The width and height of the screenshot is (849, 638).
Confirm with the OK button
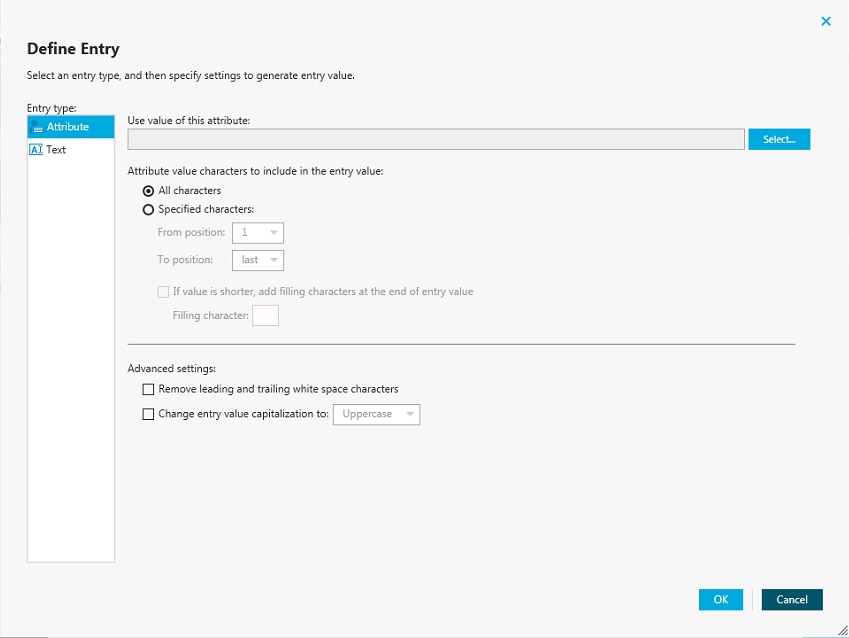(721, 600)
